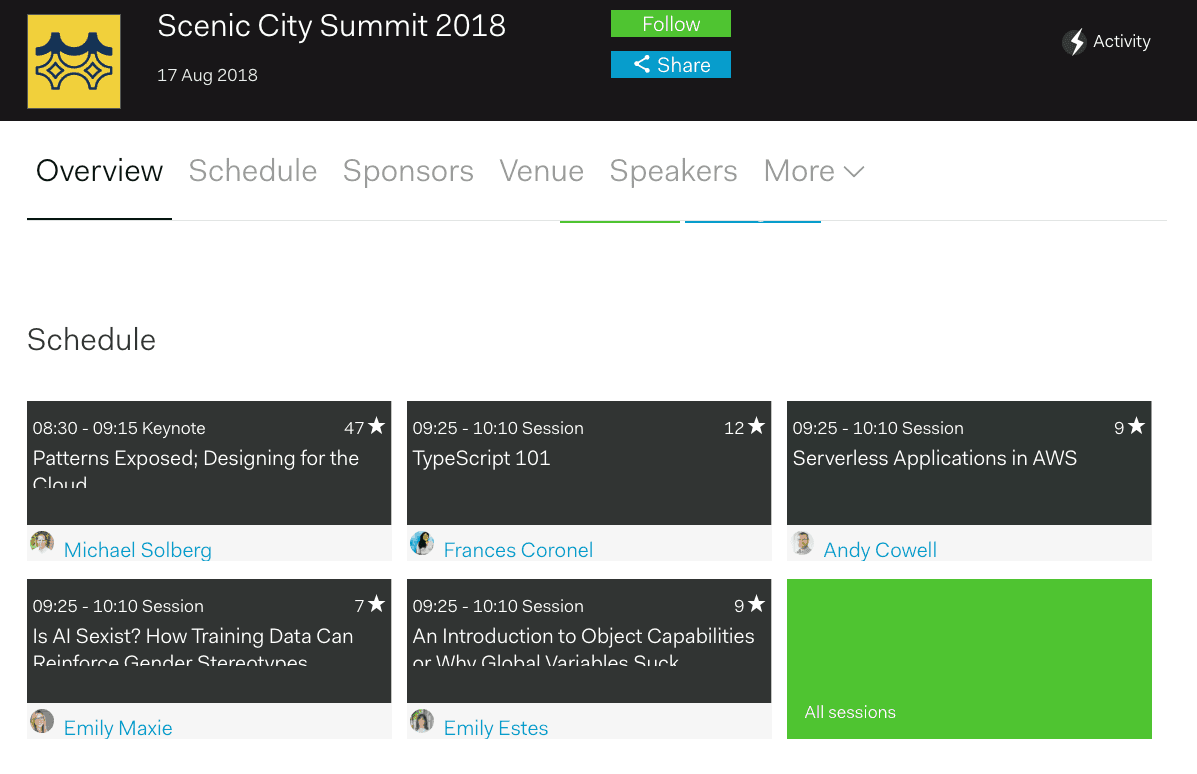Click star on Object Capabilities session
Image resolution: width=1197 pixels, height=774 pixels.
(x=756, y=605)
